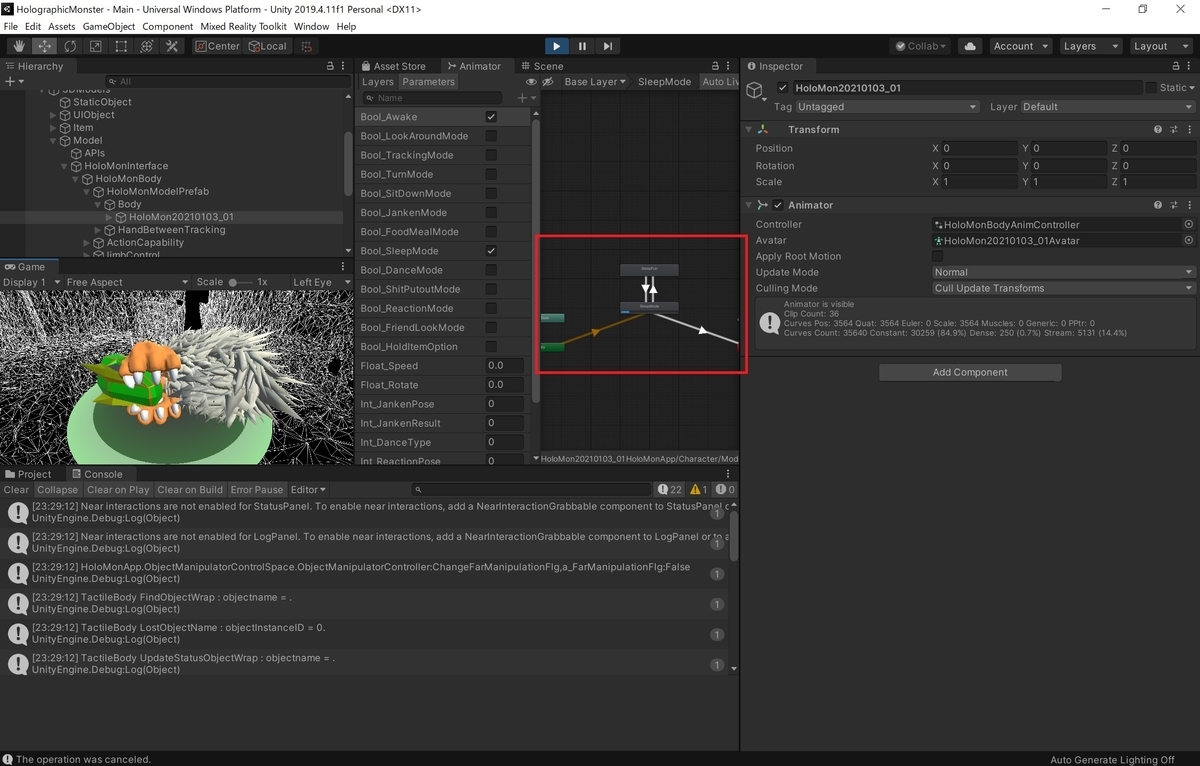Open the Culling Mode dropdown

coord(1063,288)
